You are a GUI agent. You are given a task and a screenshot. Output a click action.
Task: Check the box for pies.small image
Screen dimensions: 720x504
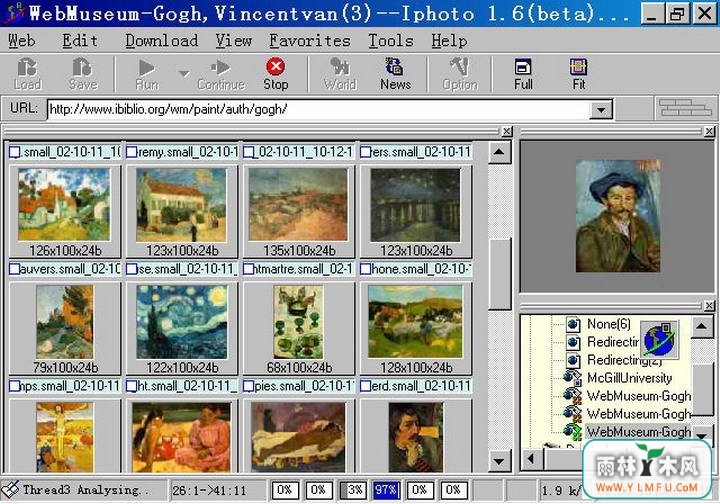pos(249,386)
